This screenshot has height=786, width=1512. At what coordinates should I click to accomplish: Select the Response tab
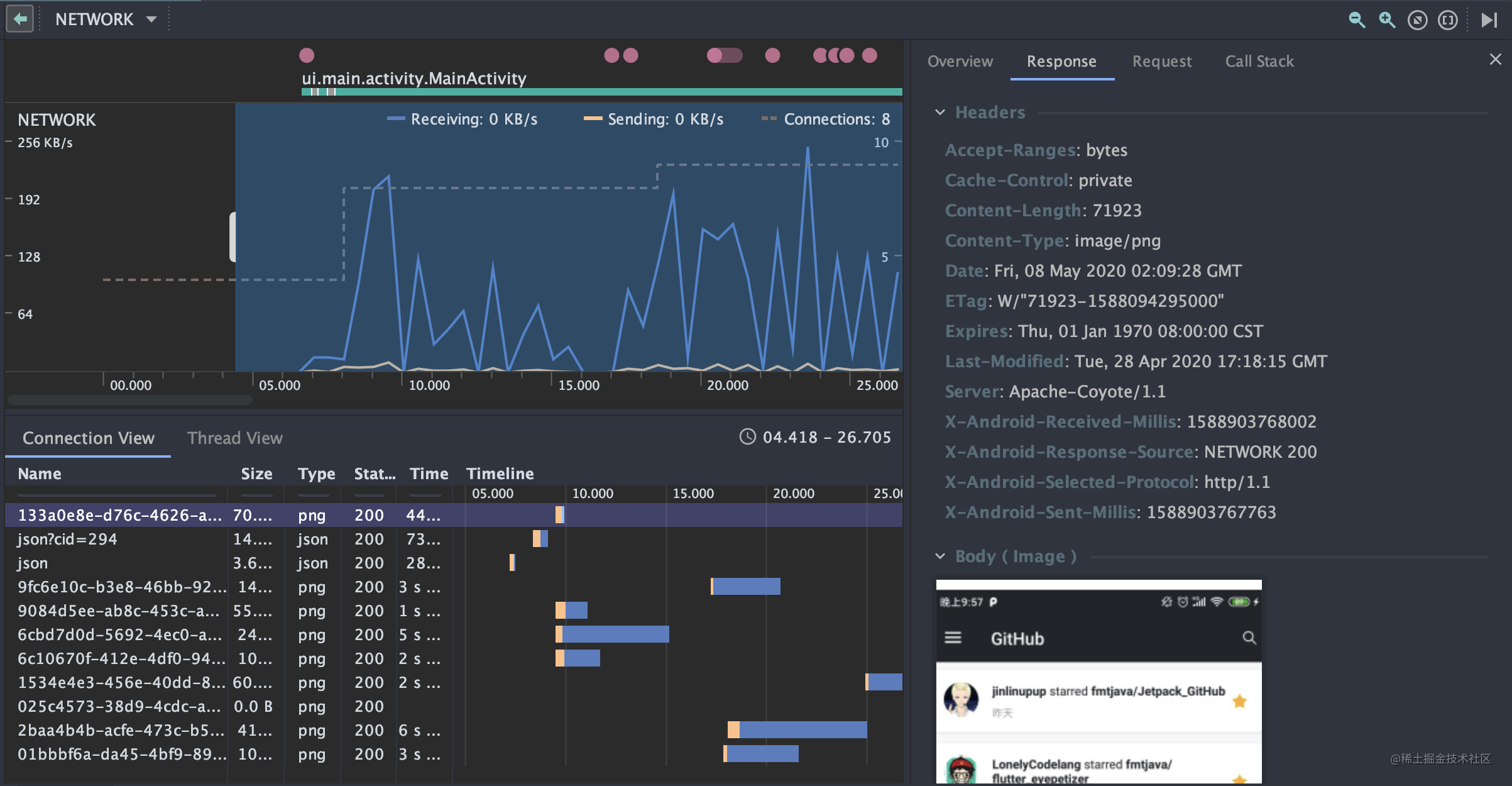click(x=1062, y=61)
